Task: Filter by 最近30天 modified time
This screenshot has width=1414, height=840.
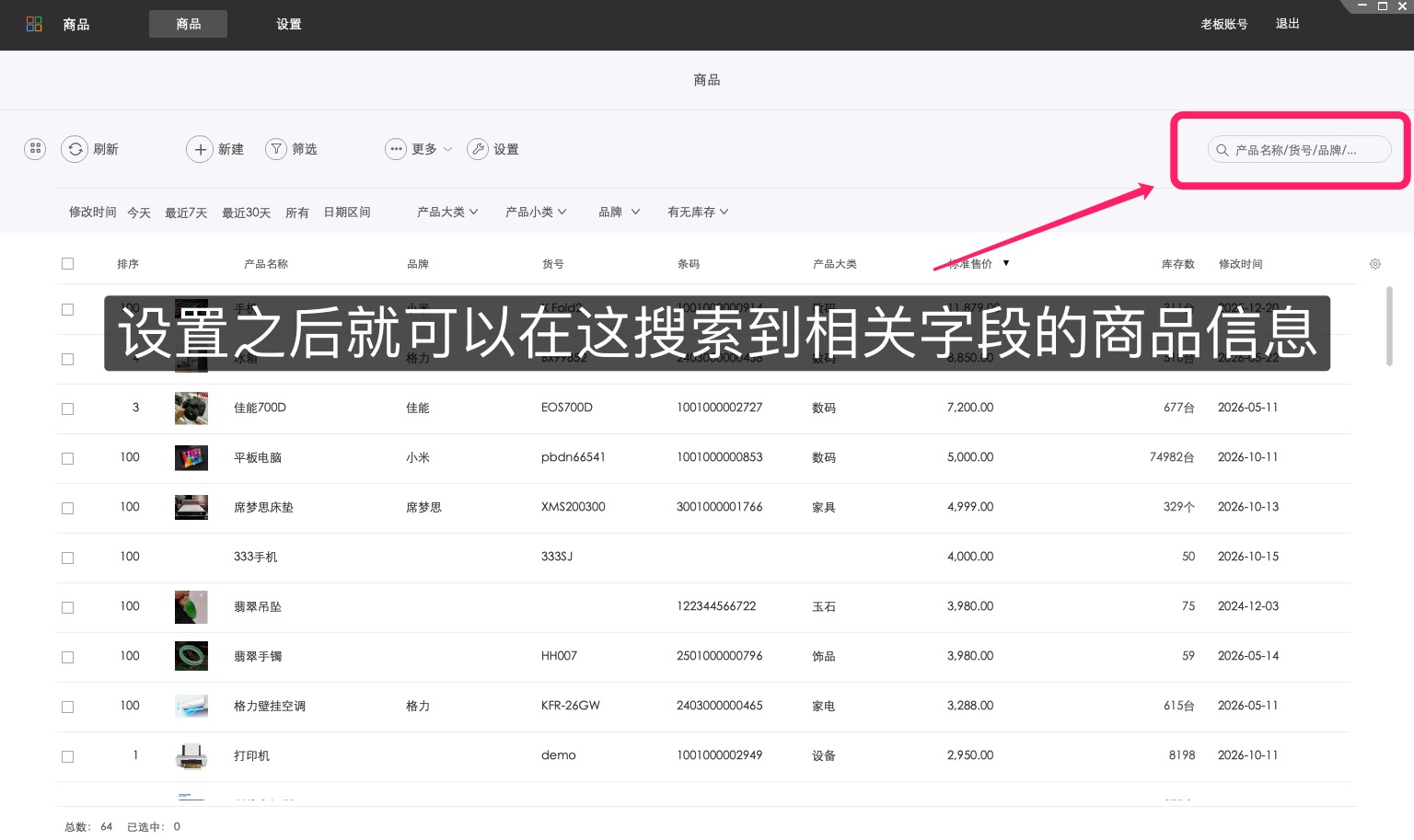Action: (246, 213)
